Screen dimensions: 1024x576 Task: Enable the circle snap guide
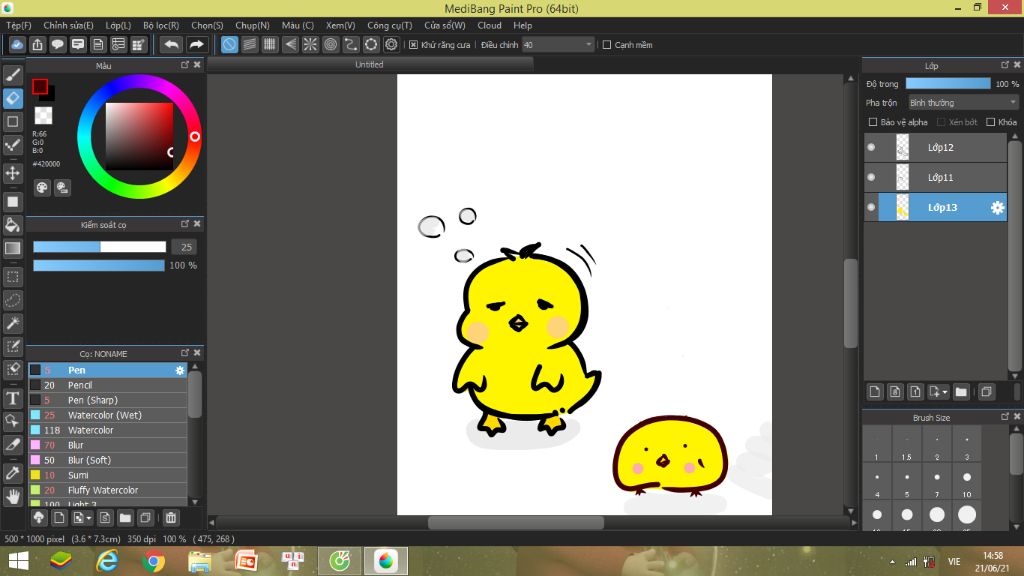(x=330, y=44)
